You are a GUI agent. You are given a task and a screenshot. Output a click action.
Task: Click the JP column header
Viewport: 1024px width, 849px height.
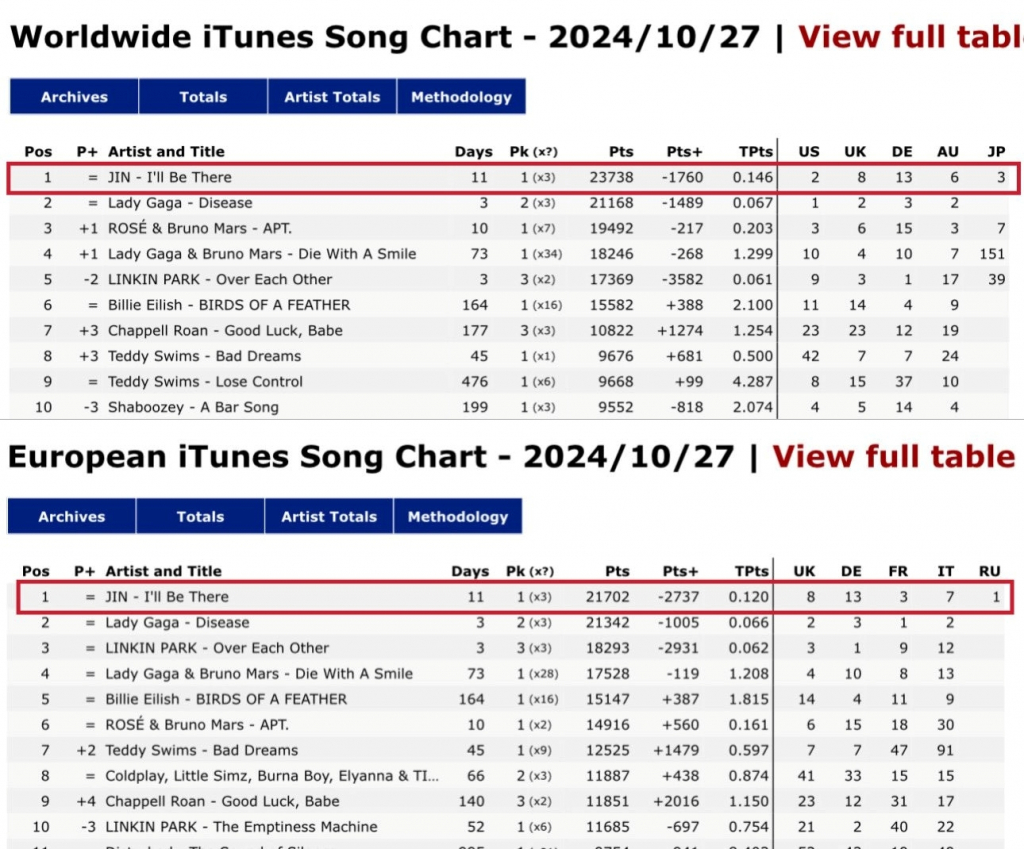click(996, 152)
